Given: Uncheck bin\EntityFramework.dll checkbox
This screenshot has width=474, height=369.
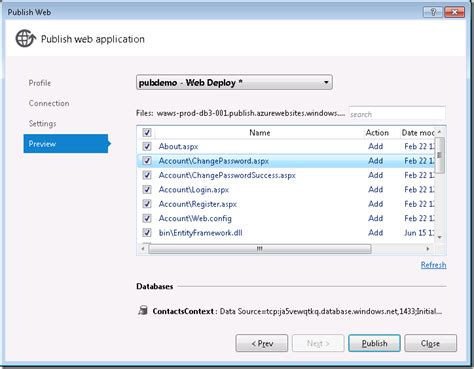Looking at the screenshot, I should pos(147,232).
